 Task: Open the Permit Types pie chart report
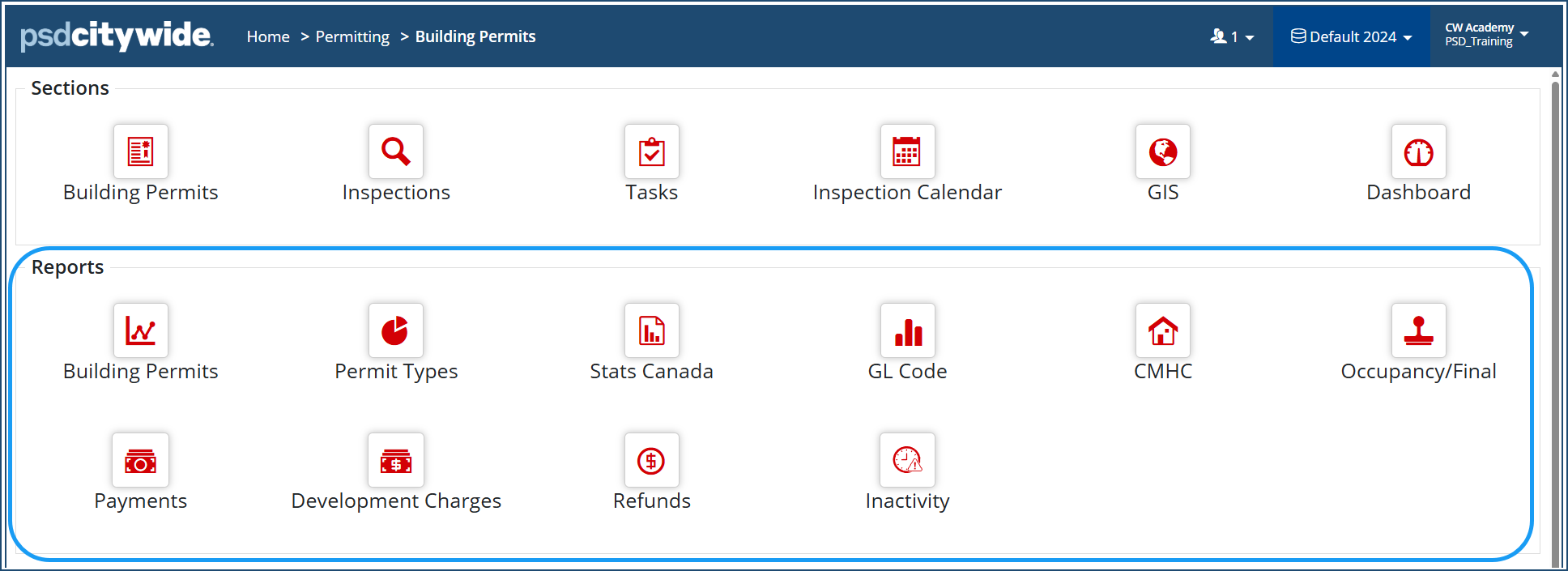pos(396,330)
